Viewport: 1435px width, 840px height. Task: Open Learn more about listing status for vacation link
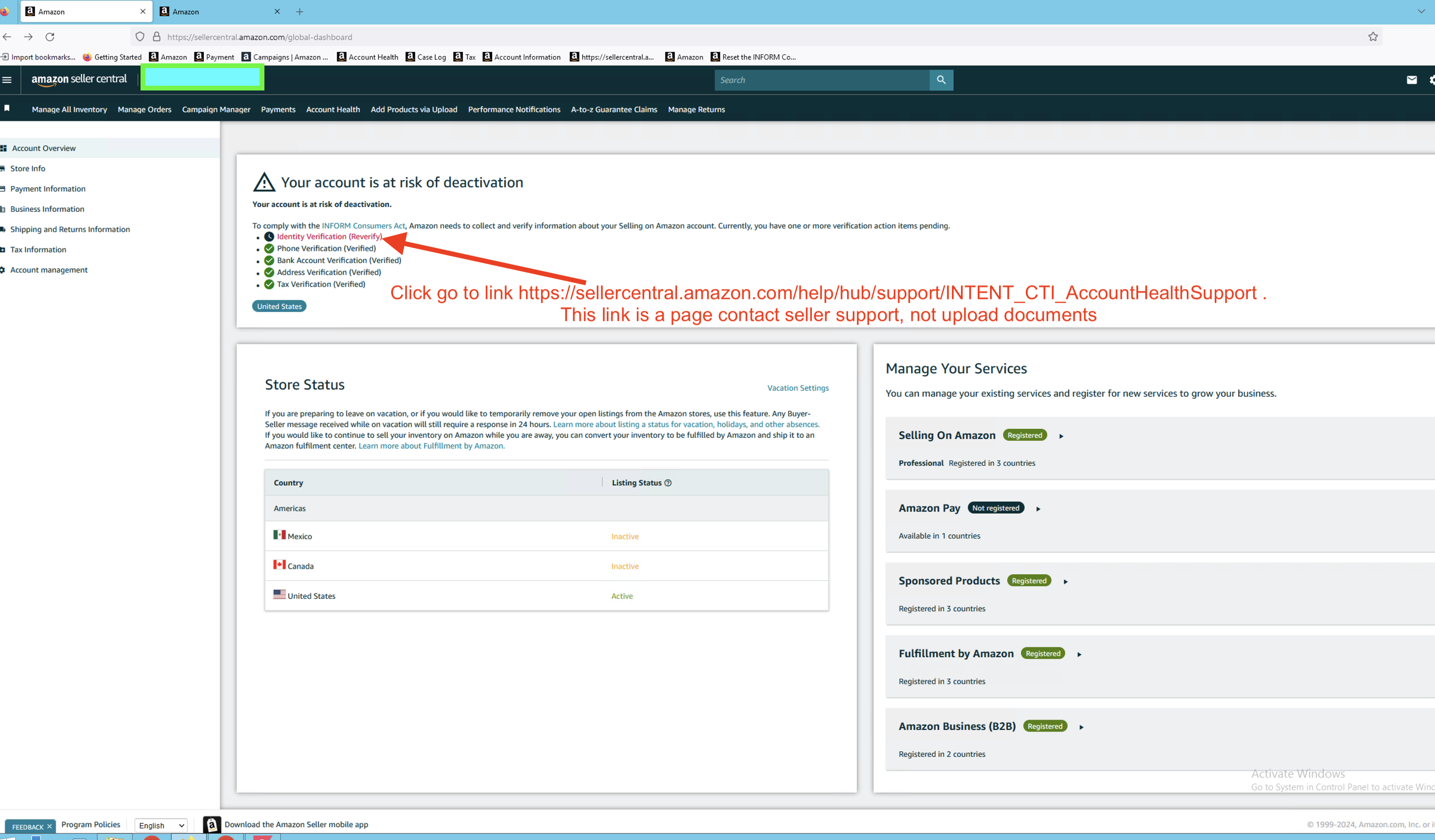point(686,425)
